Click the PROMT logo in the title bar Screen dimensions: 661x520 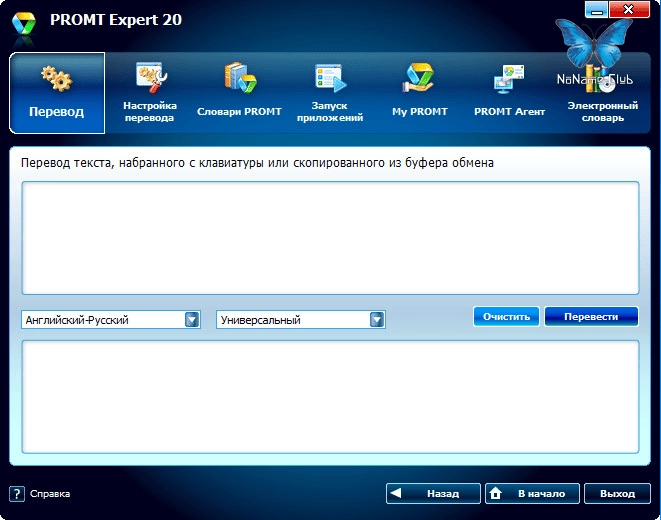(24, 24)
